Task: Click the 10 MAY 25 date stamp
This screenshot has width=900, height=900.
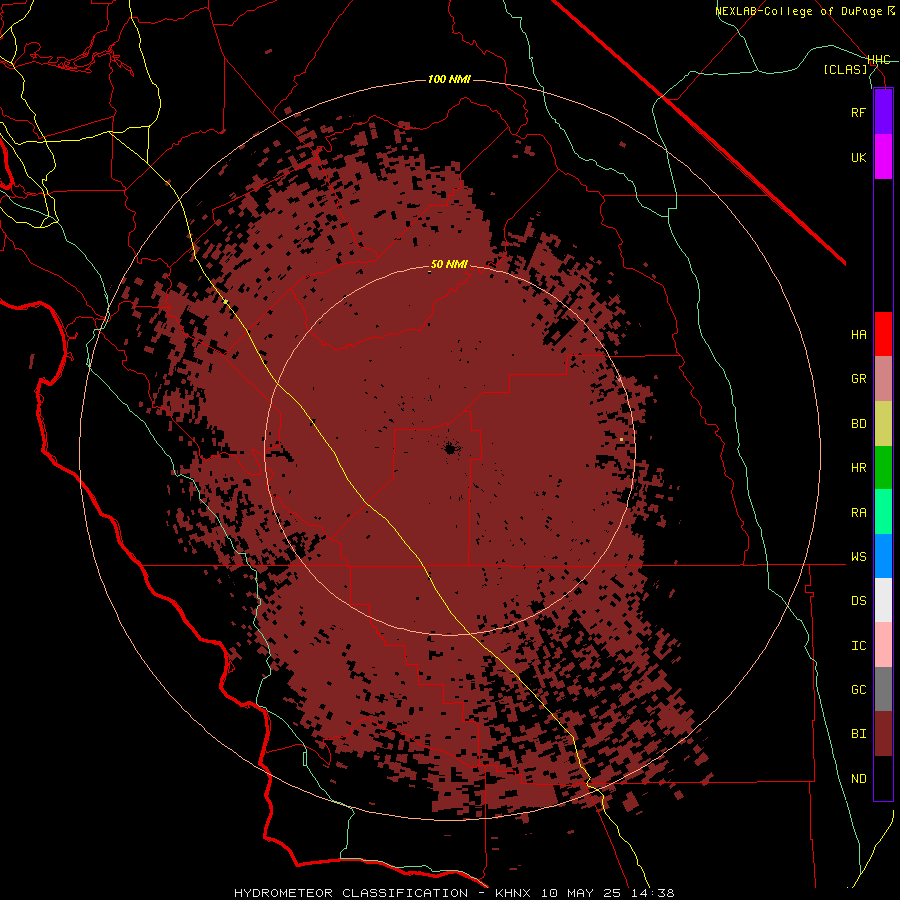Action: coord(580,893)
